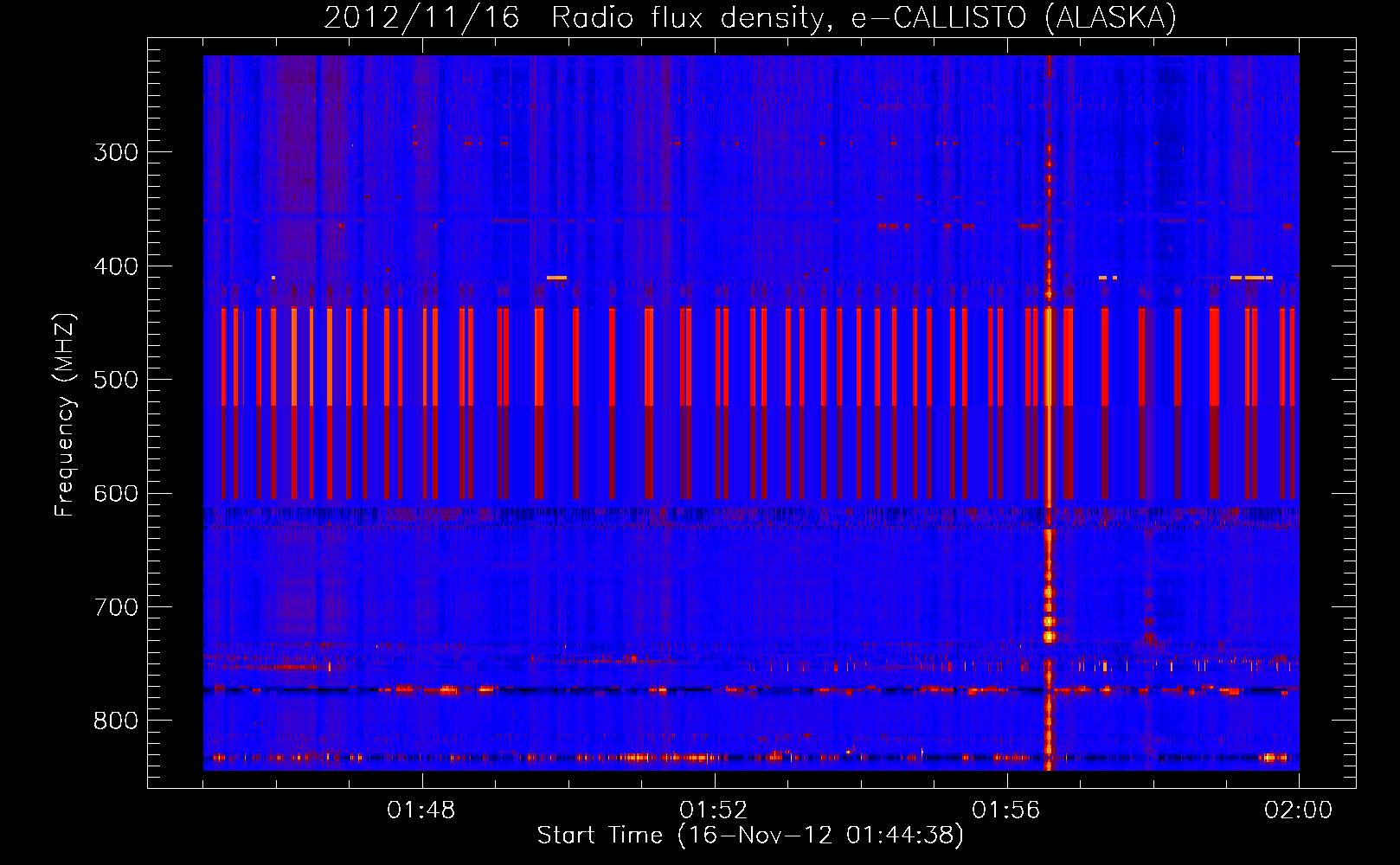The image size is (1400, 865).
Task: Click the 500 frequency axis label
Action: tap(116, 380)
